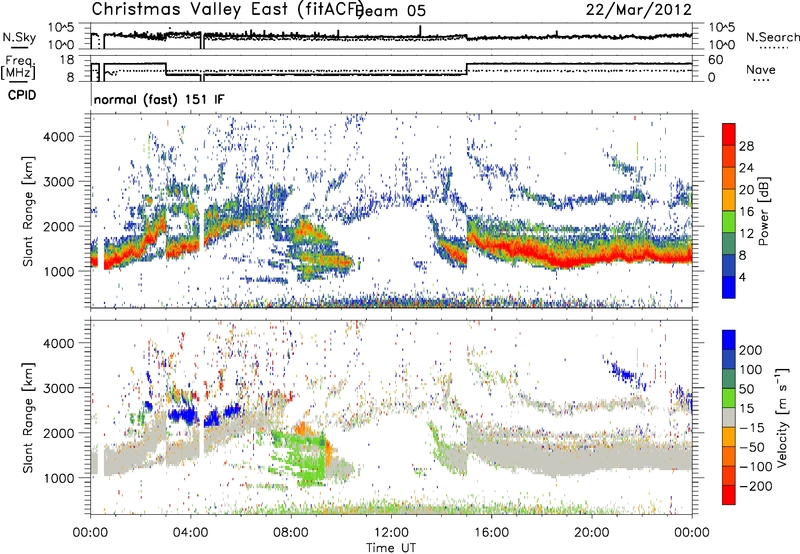Image resolution: width=800 pixels, height=554 pixels.
Task: Click the gray segment of the velocity colorbar
Action: 729,418
